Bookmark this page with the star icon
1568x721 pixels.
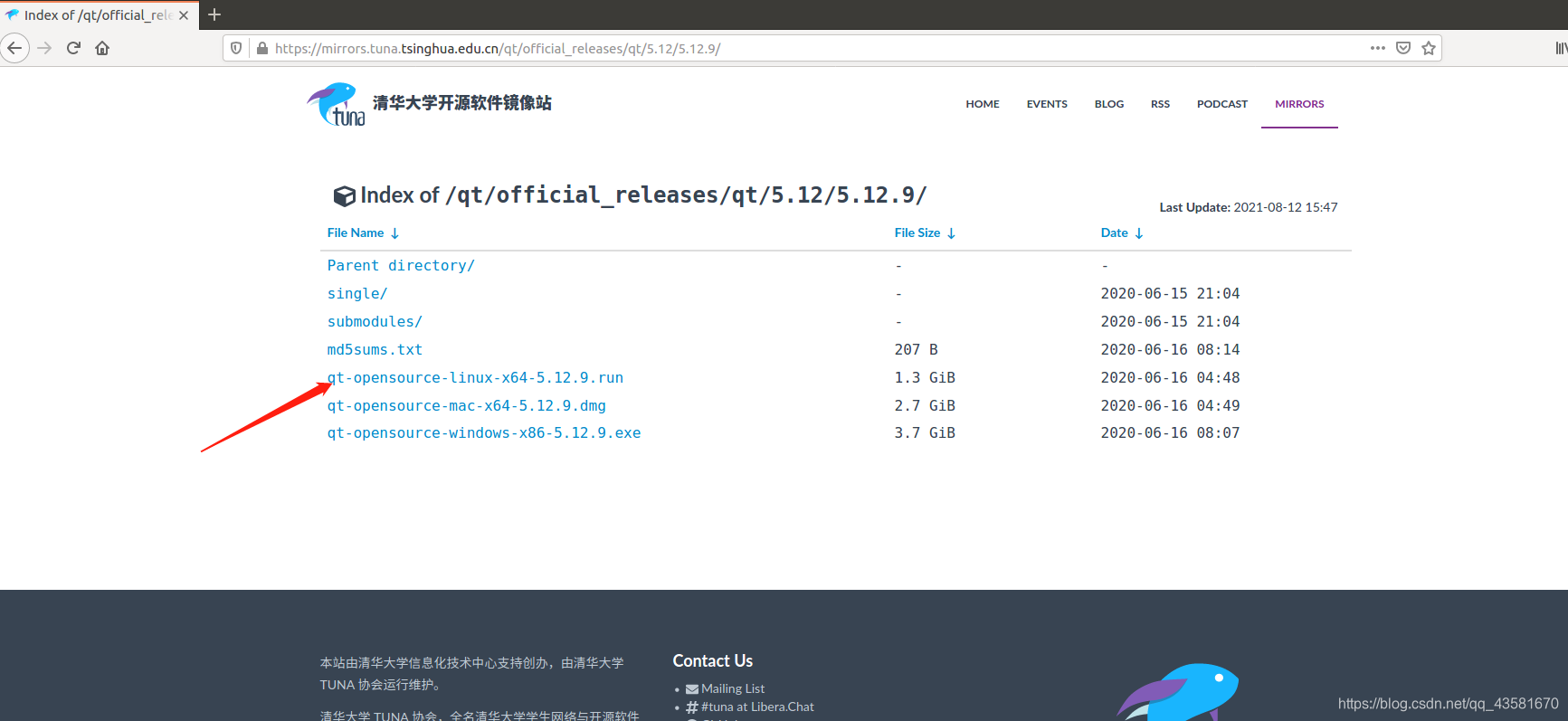coord(1429,48)
